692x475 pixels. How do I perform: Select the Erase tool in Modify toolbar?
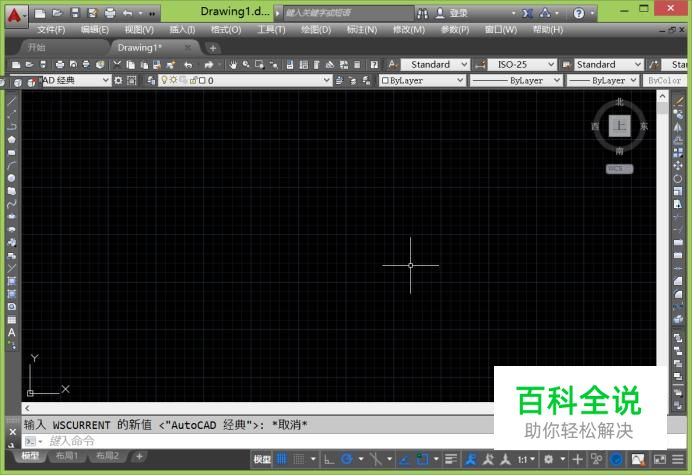[x=678, y=101]
